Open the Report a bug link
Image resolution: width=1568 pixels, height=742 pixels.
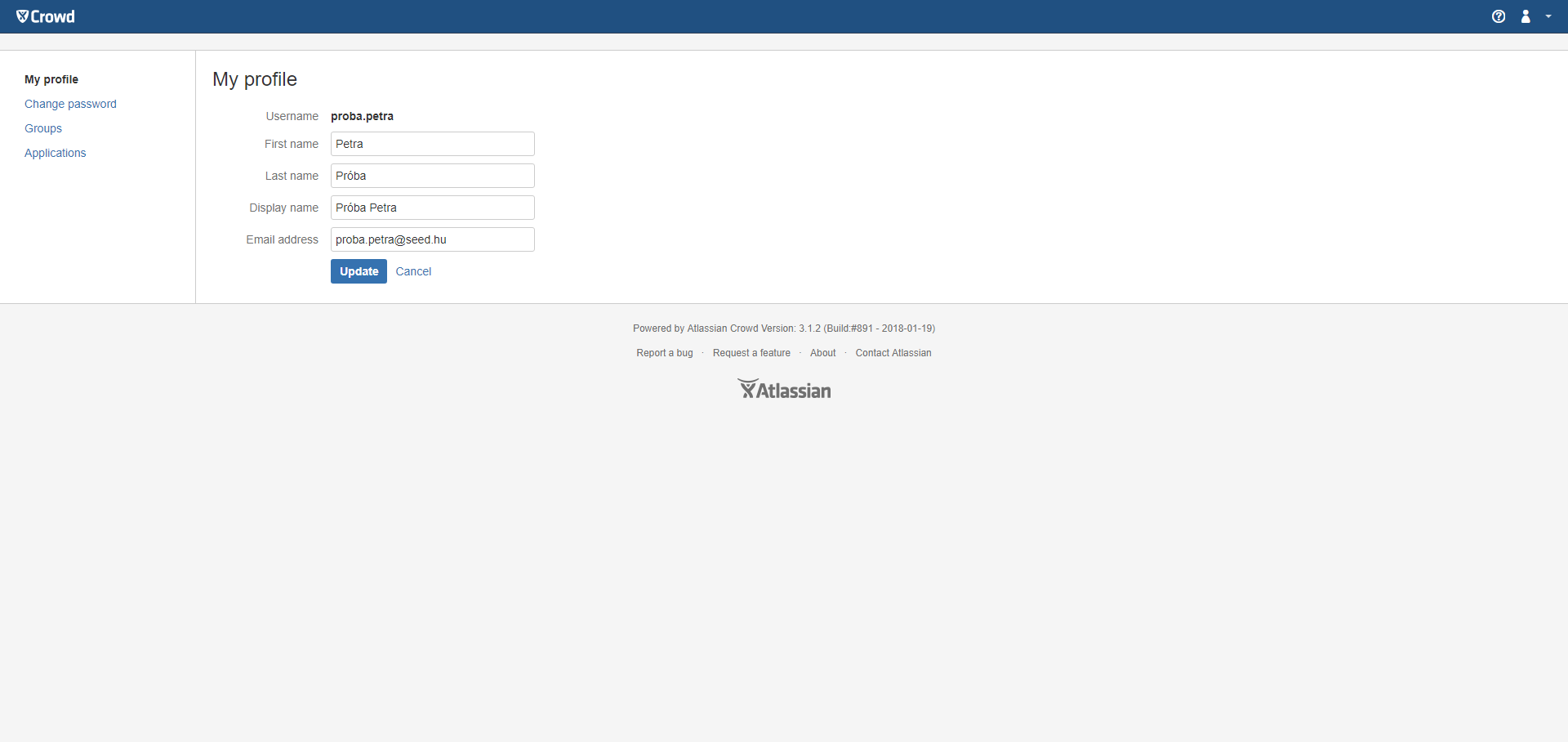665,353
